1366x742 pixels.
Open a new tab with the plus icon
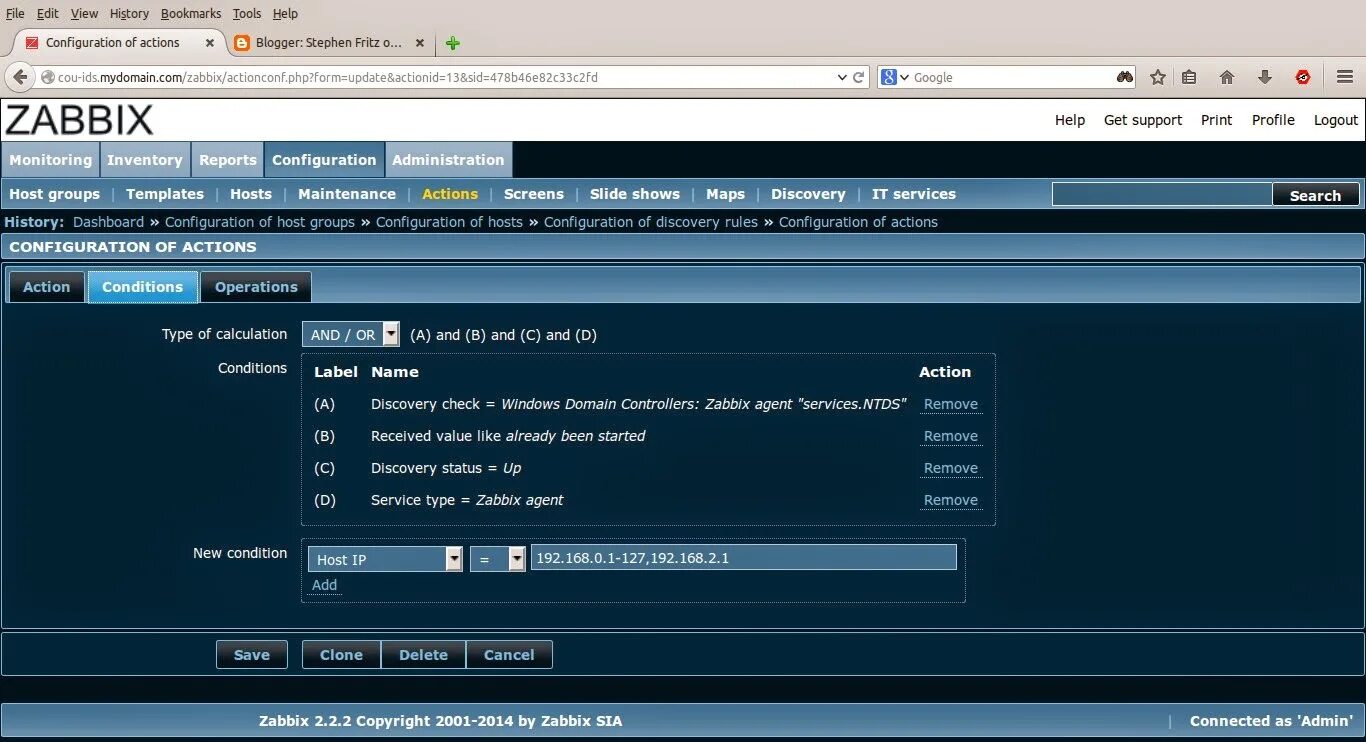(x=453, y=43)
